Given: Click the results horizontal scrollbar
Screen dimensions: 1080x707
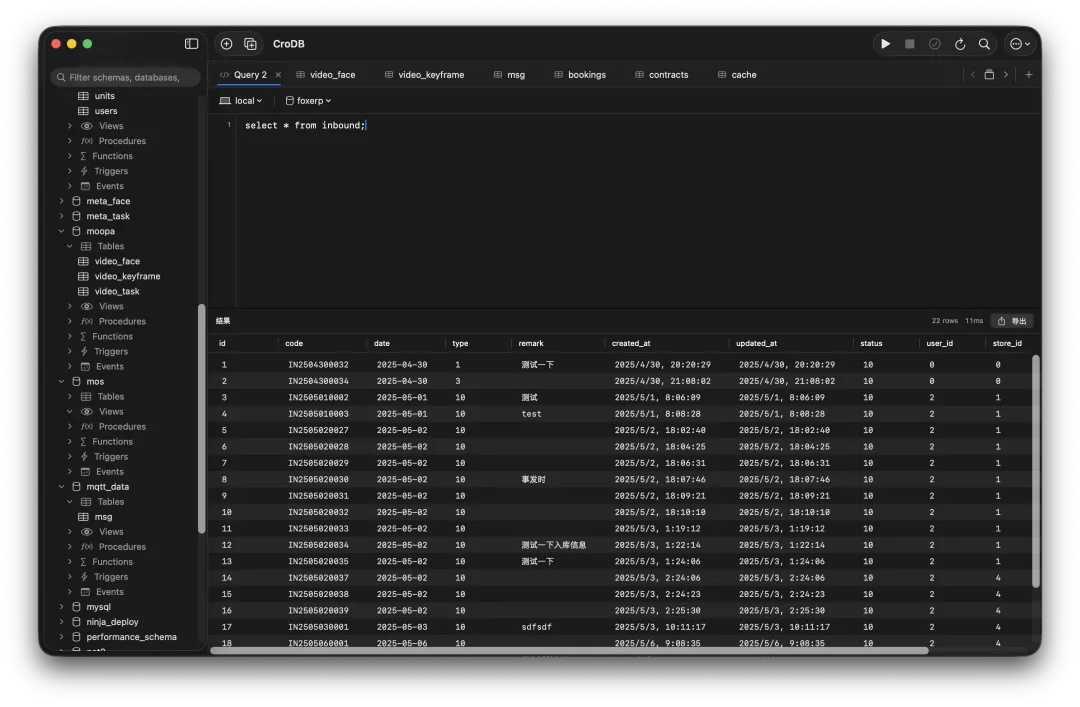Looking at the screenshot, I should pyautogui.click(x=569, y=650).
